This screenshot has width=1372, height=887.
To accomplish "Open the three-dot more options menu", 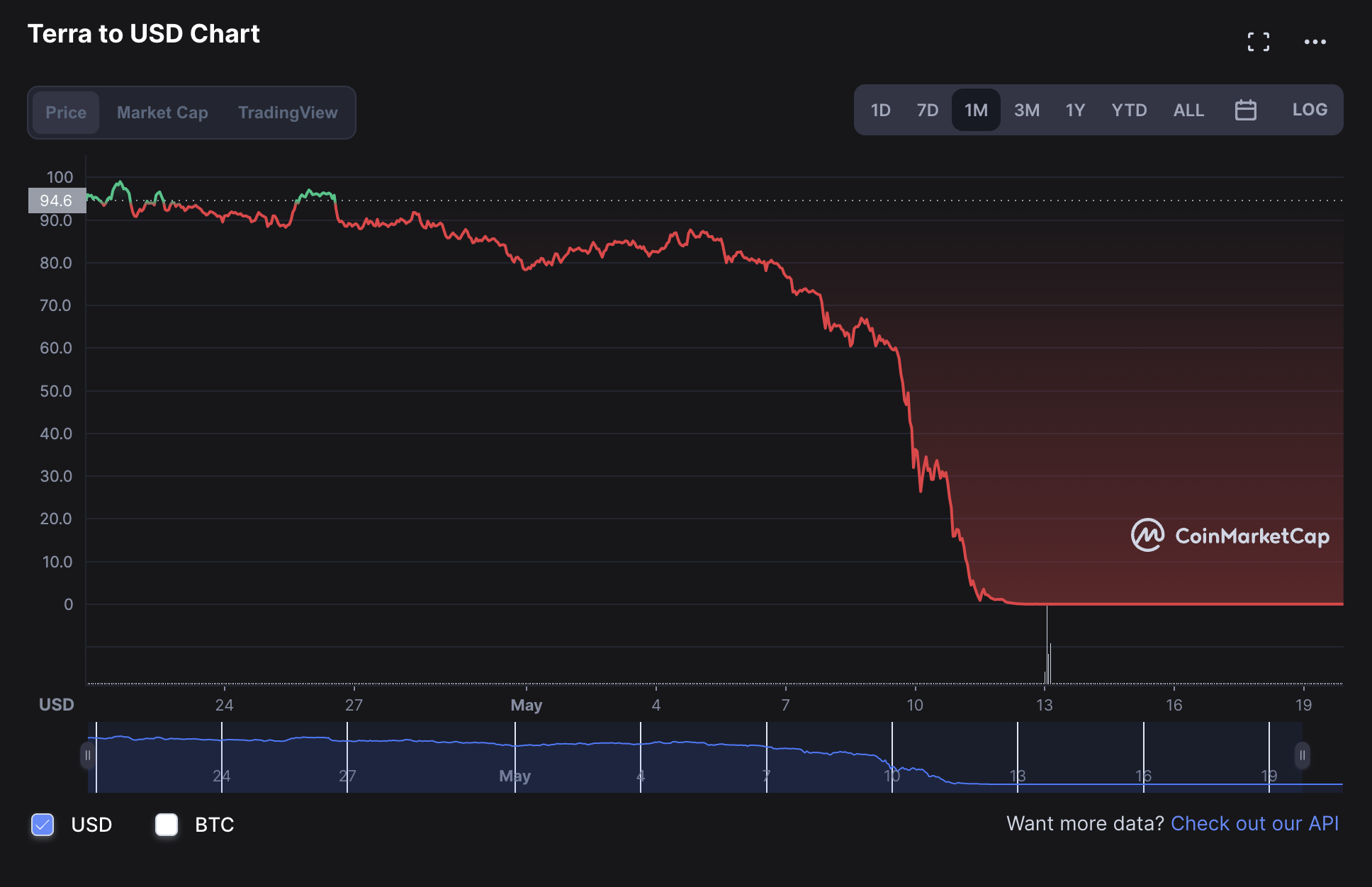I will pos(1315,42).
